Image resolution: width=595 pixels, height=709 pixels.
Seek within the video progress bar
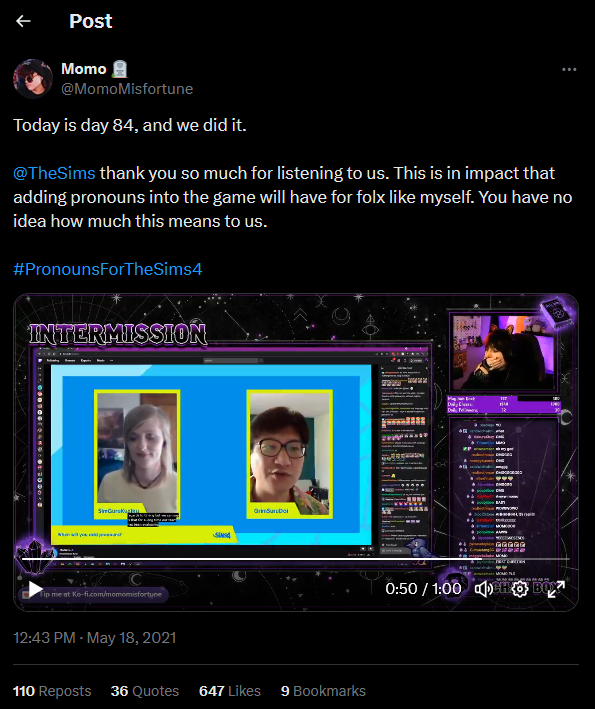(296, 559)
